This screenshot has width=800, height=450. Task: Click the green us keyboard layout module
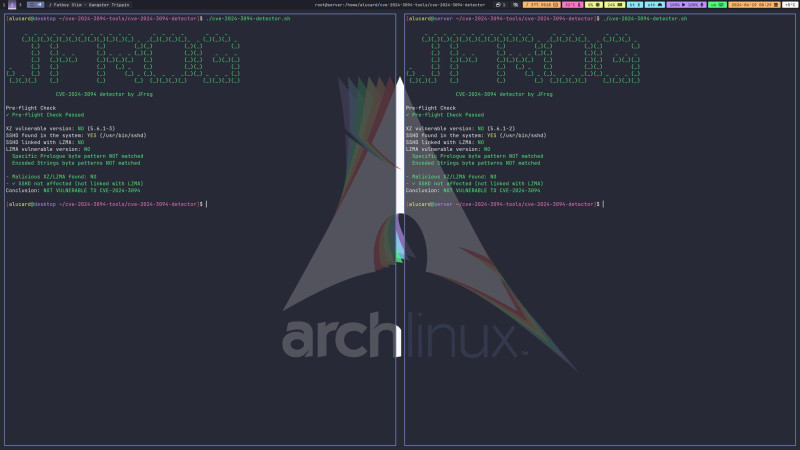coord(717,5)
